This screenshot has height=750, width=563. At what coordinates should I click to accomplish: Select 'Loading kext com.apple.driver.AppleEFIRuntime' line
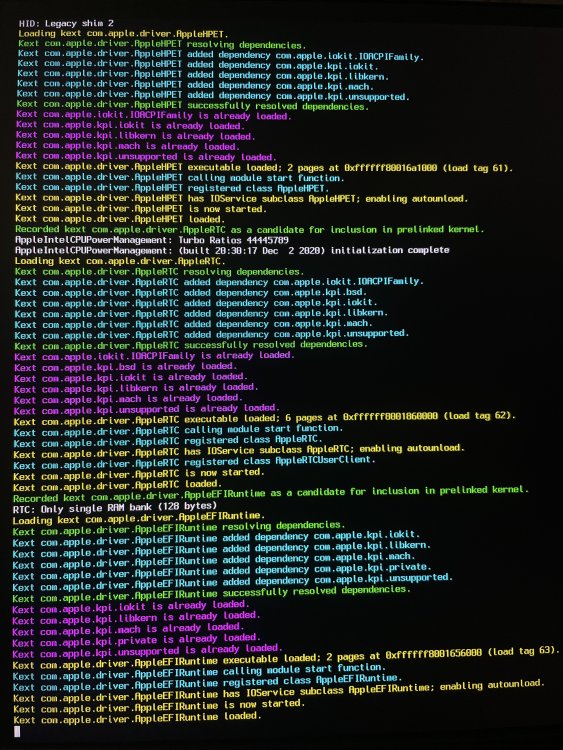pos(139,518)
